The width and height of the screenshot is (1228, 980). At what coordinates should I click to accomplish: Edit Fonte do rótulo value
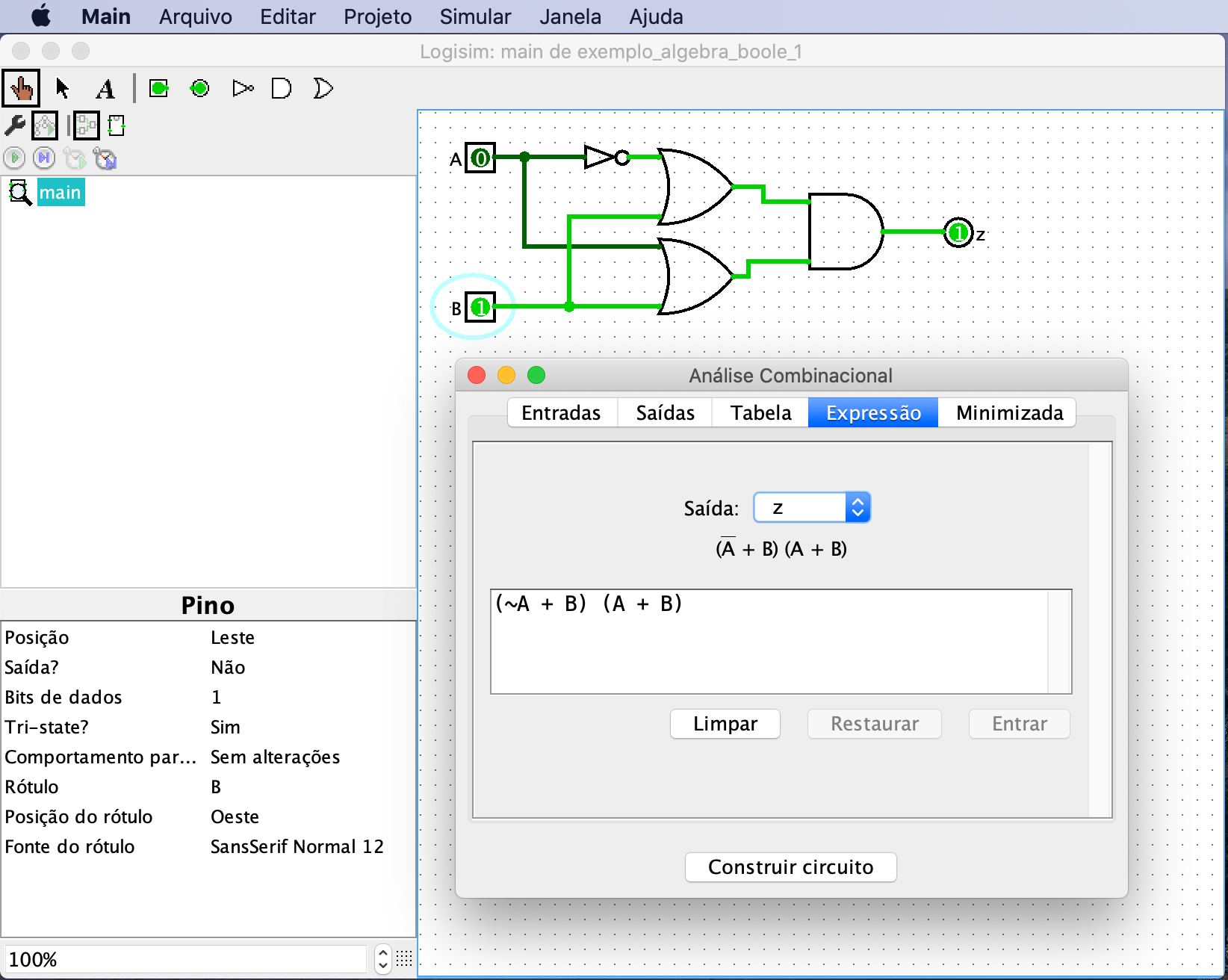pos(311,846)
